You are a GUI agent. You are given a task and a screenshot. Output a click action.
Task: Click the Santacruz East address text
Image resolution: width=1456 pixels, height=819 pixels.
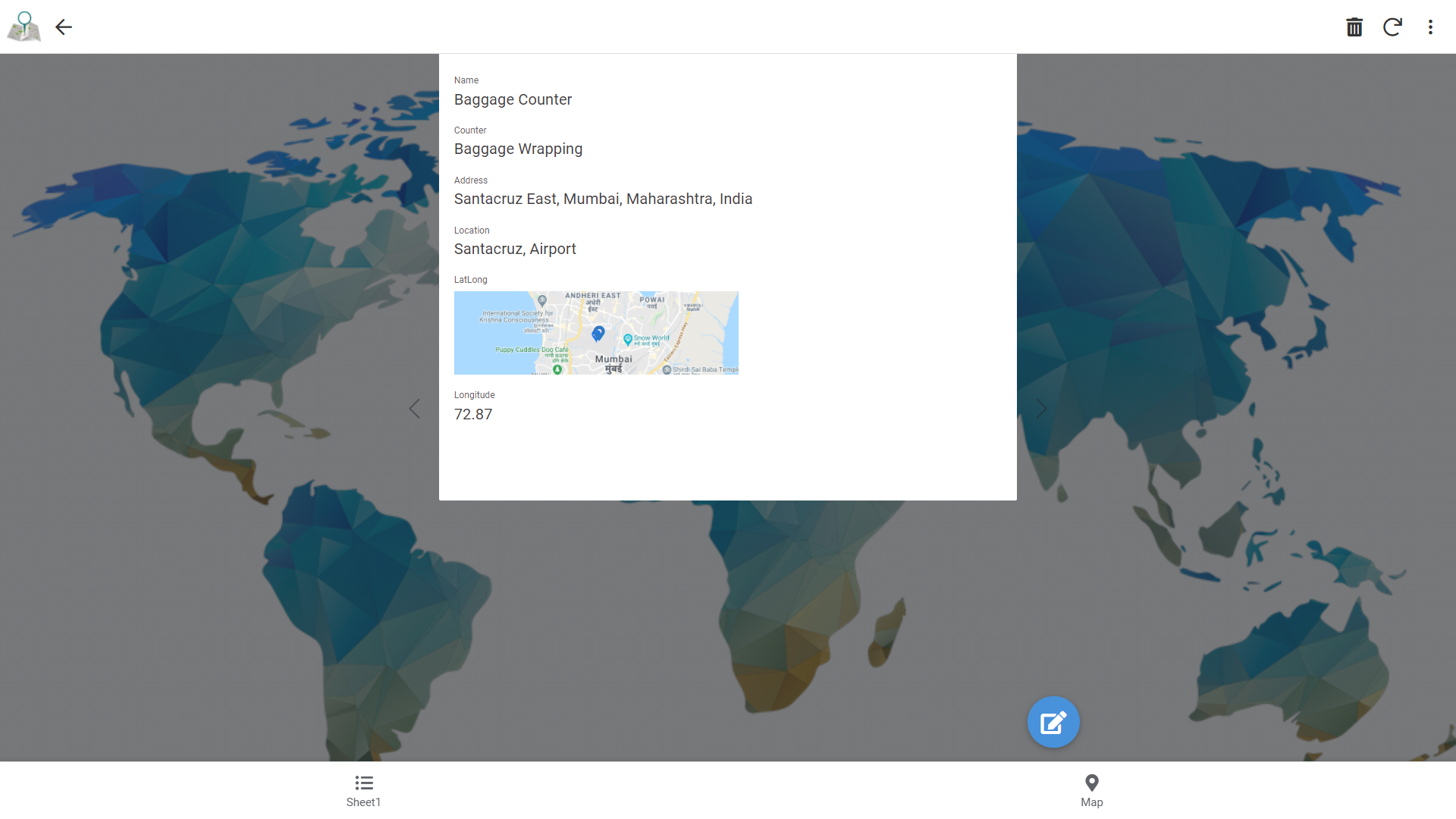click(603, 199)
